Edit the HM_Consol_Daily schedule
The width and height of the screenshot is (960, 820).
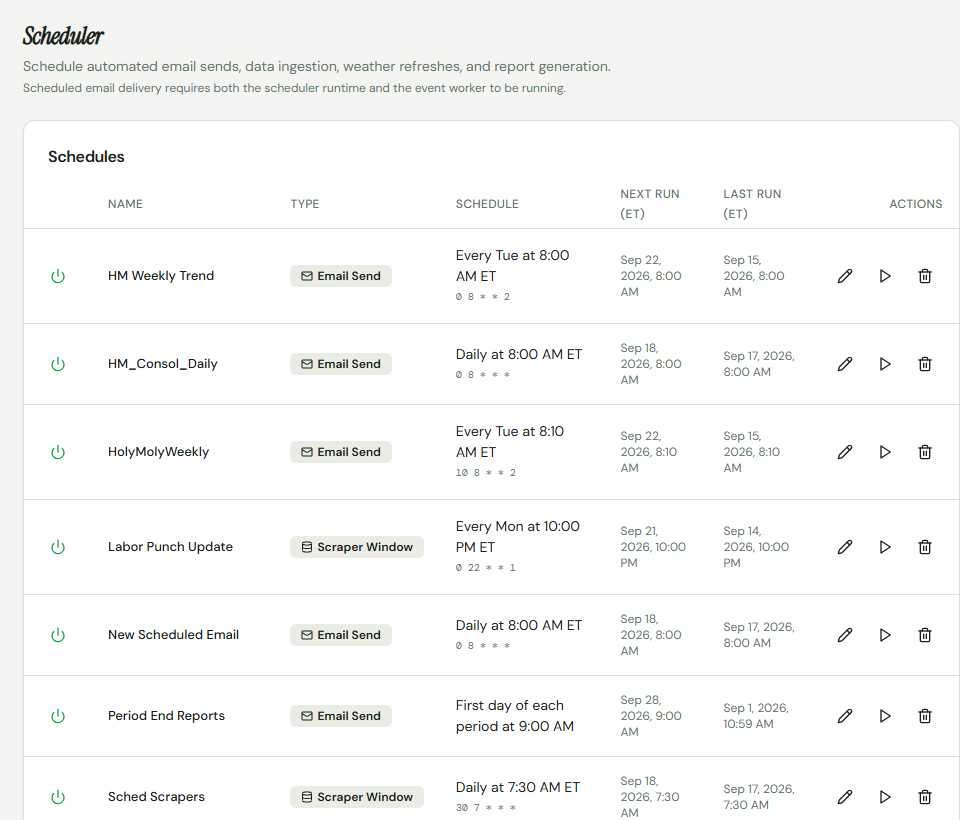click(x=845, y=364)
